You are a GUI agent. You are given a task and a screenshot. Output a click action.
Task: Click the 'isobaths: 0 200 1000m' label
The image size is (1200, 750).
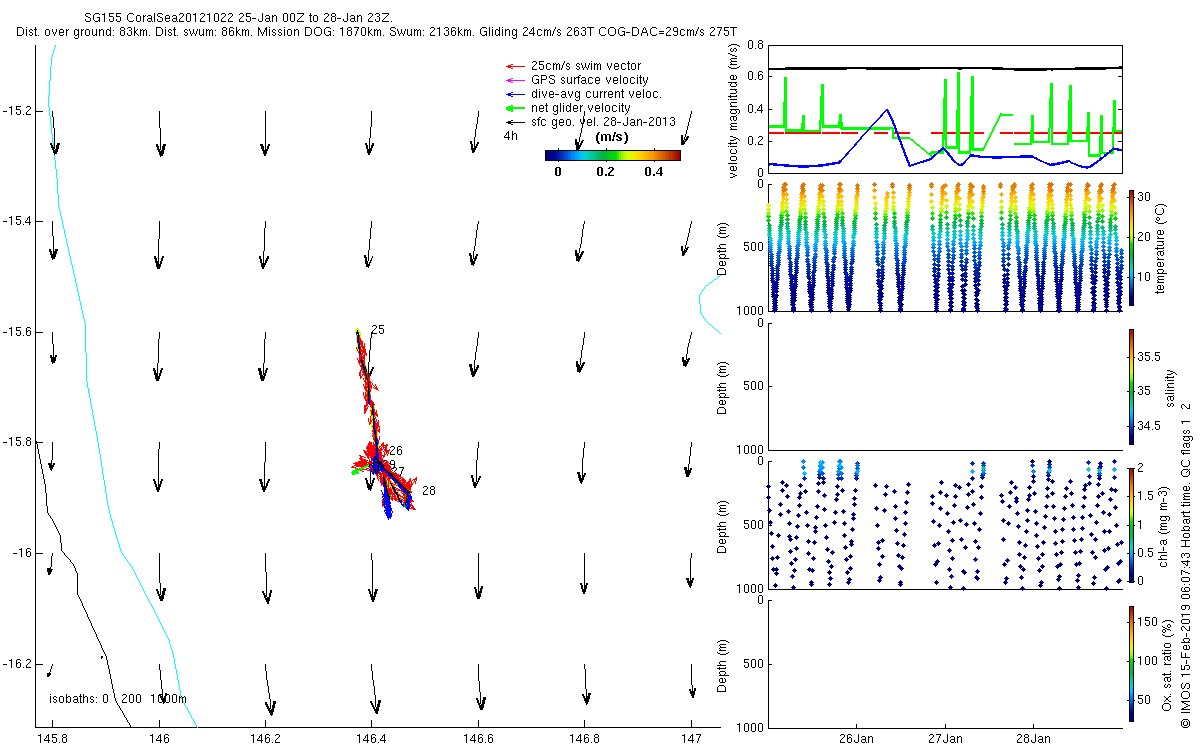click(x=118, y=698)
